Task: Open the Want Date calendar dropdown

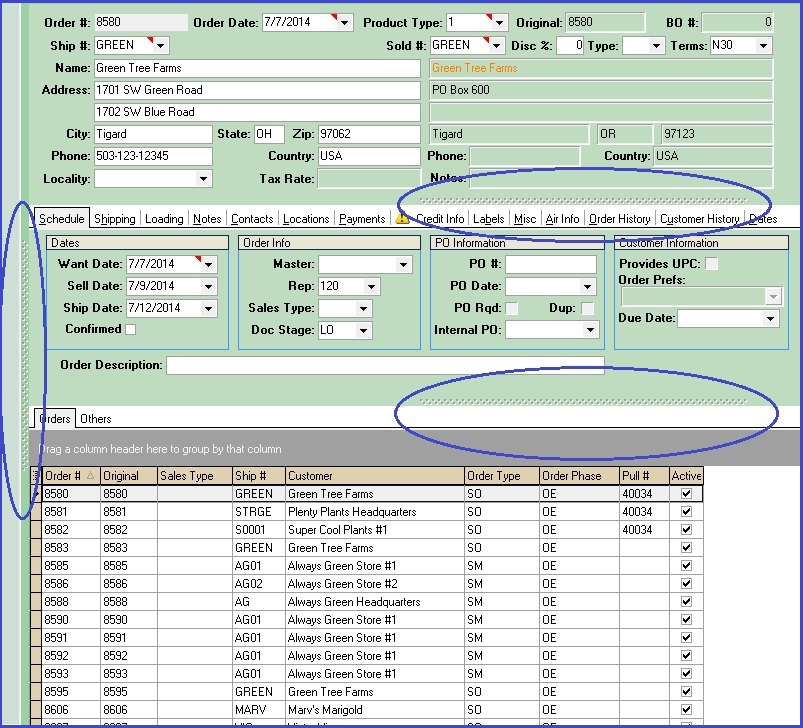Action: click(208, 264)
